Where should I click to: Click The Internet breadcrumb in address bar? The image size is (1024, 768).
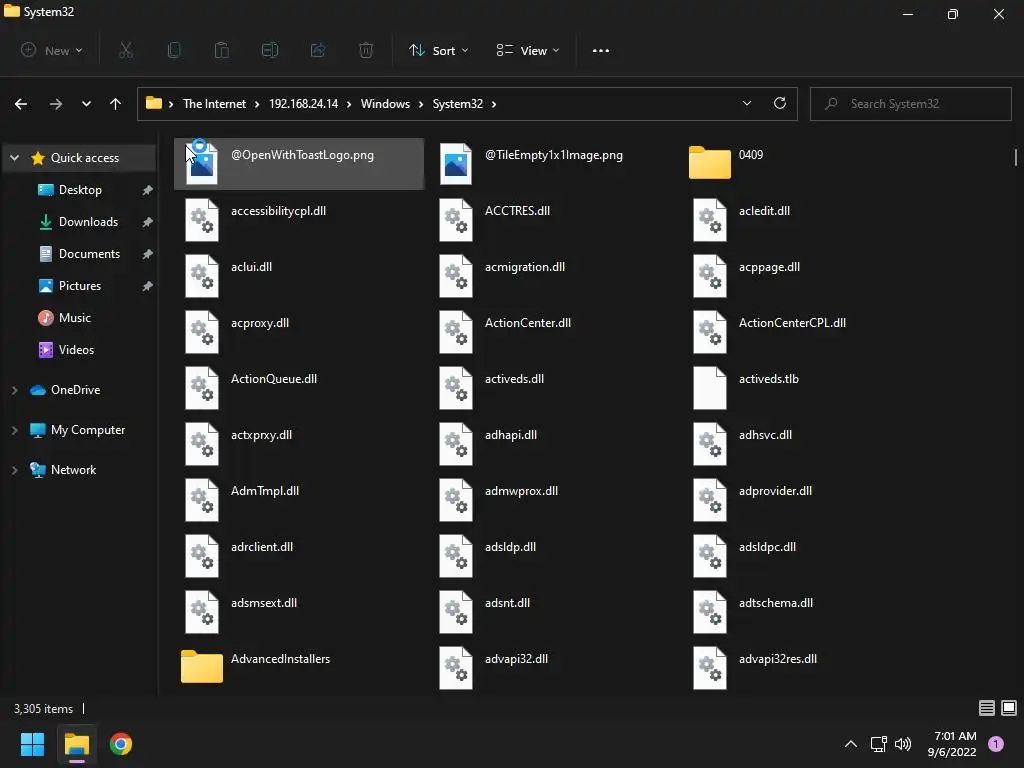(x=214, y=104)
